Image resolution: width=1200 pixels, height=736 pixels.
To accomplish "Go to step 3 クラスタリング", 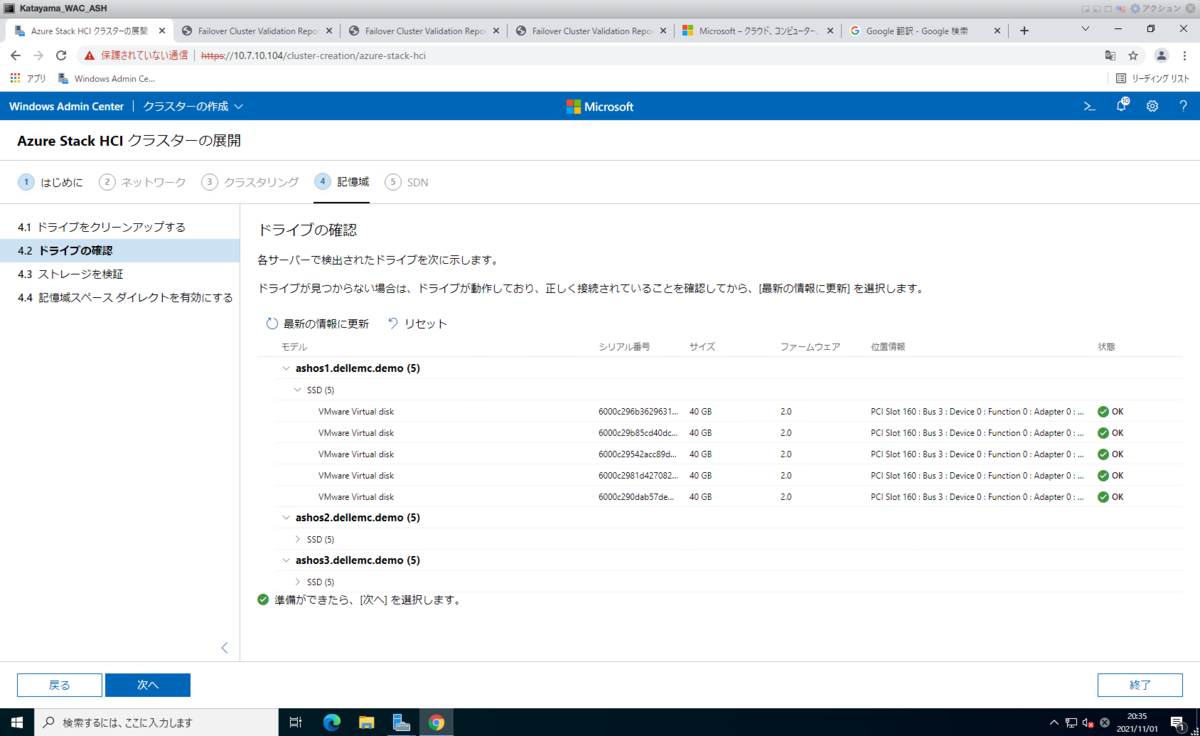I will tap(250, 182).
